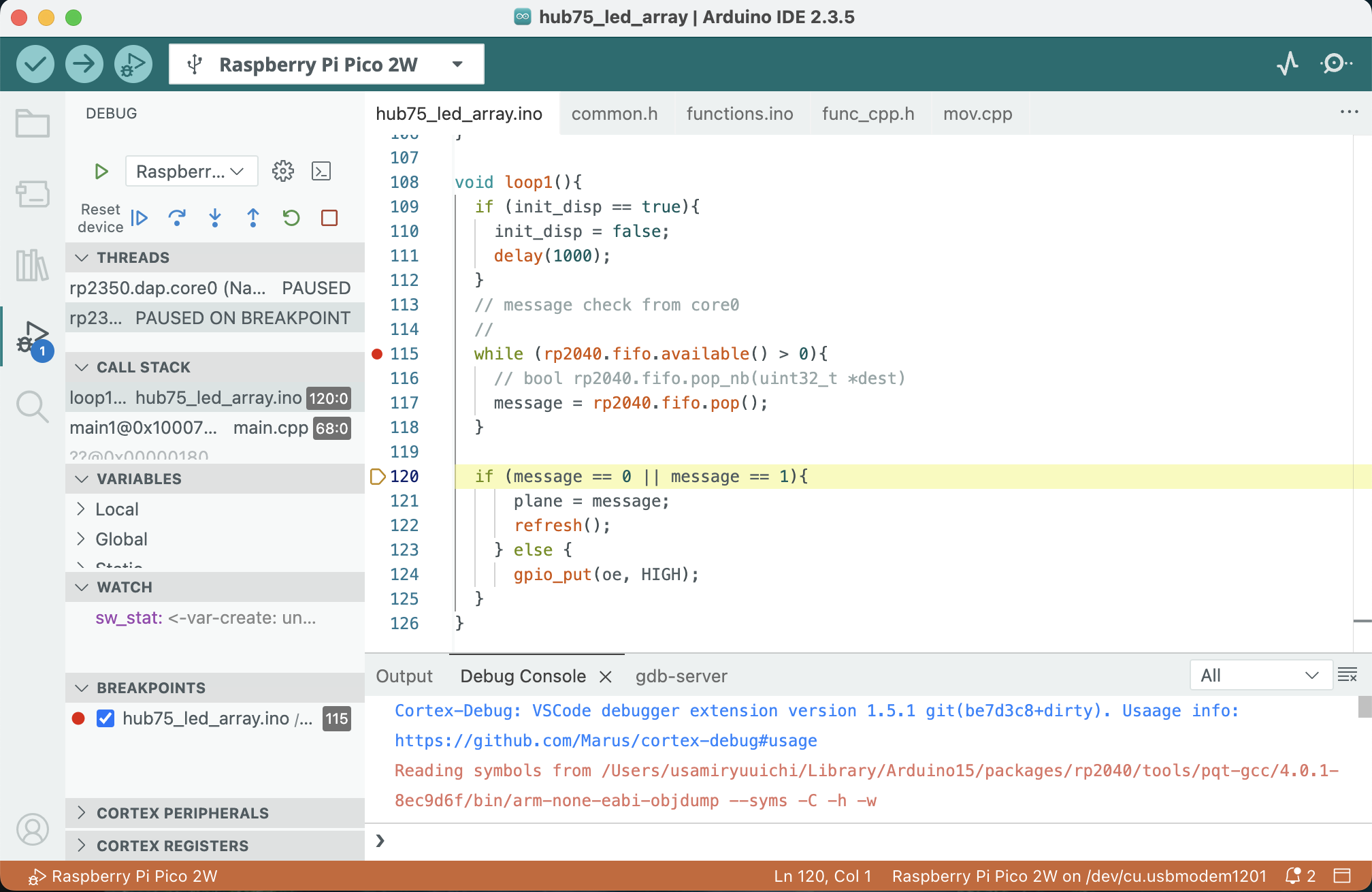This screenshot has height=892, width=1372.
Task: Switch to the mov.cpp tab
Action: [x=977, y=114]
